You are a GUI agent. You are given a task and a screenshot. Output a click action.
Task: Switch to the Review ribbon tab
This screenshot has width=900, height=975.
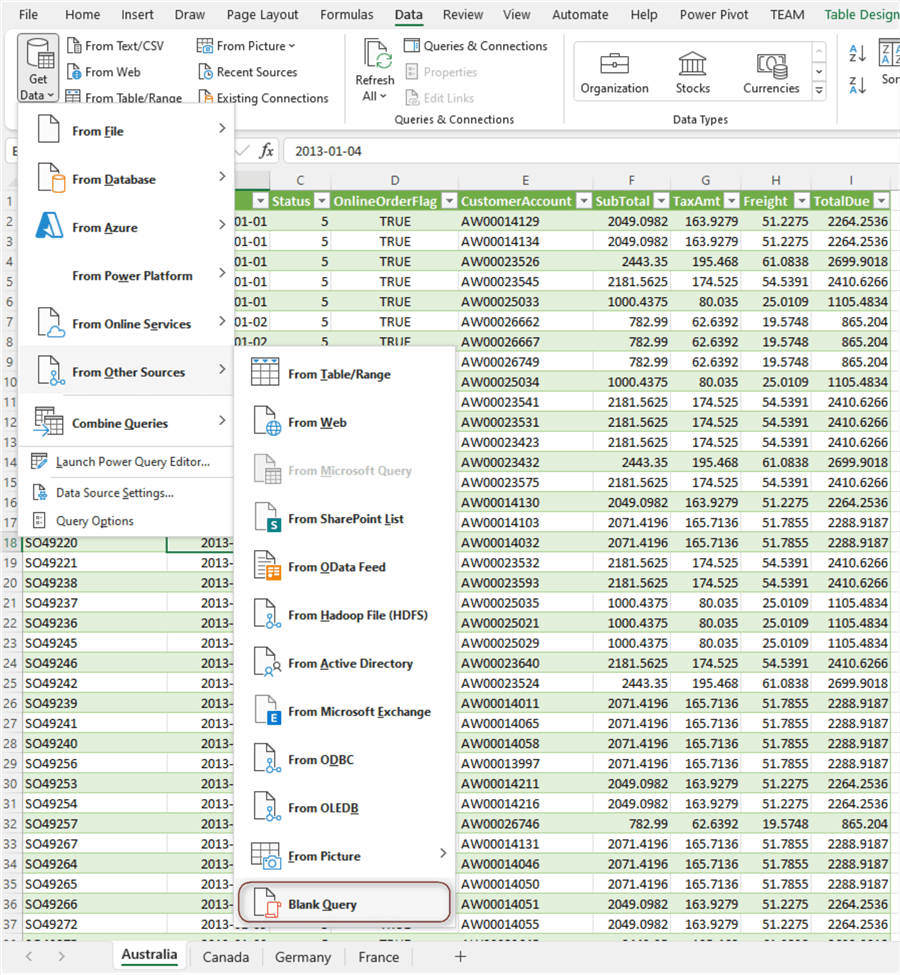coord(462,14)
